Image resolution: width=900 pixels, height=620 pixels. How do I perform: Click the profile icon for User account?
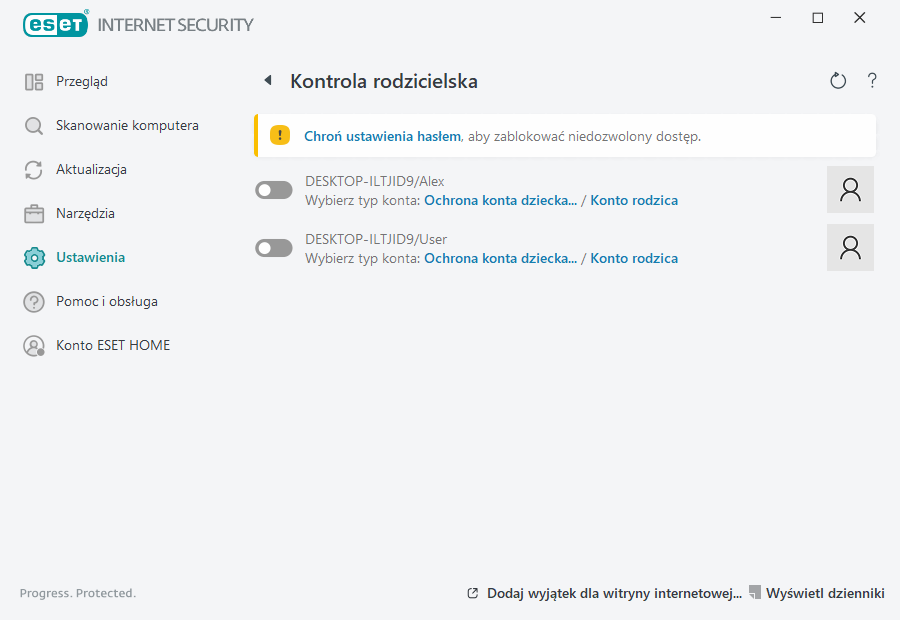tap(850, 247)
